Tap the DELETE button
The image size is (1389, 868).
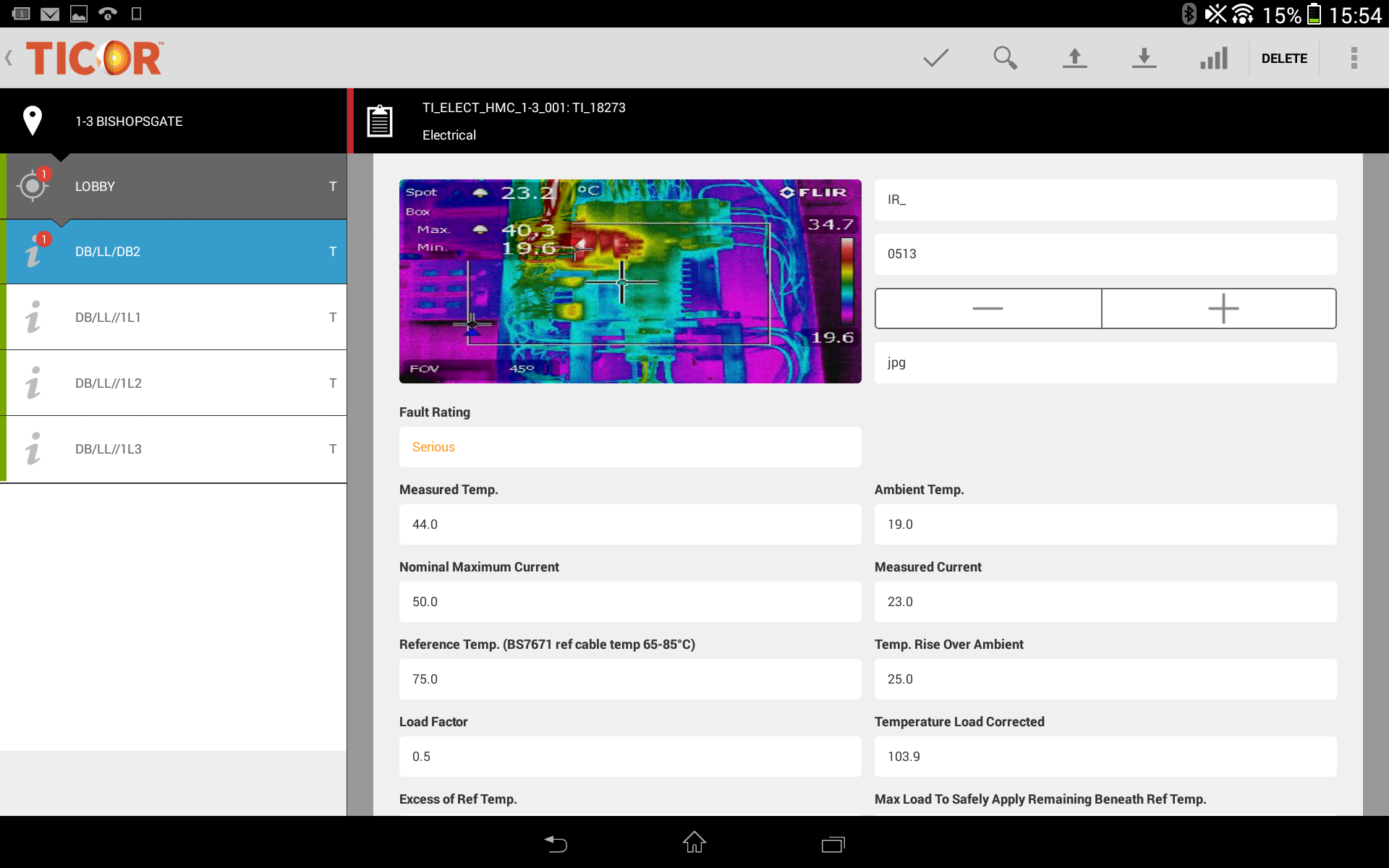click(x=1284, y=58)
